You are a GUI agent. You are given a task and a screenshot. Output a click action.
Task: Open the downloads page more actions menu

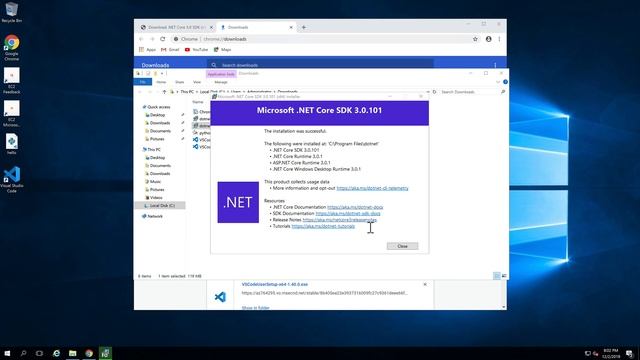[x=495, y=65]
